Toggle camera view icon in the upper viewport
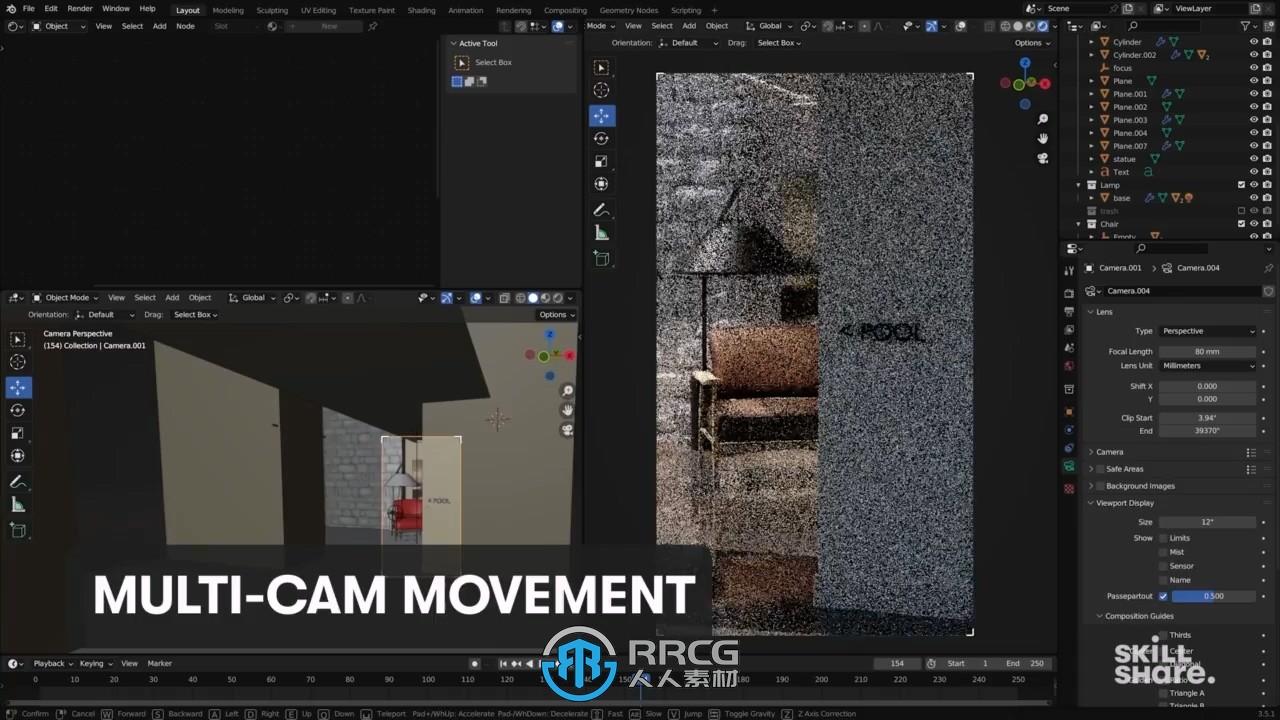This screenshot has height=720, width=1280. (x=1042, y=158)
